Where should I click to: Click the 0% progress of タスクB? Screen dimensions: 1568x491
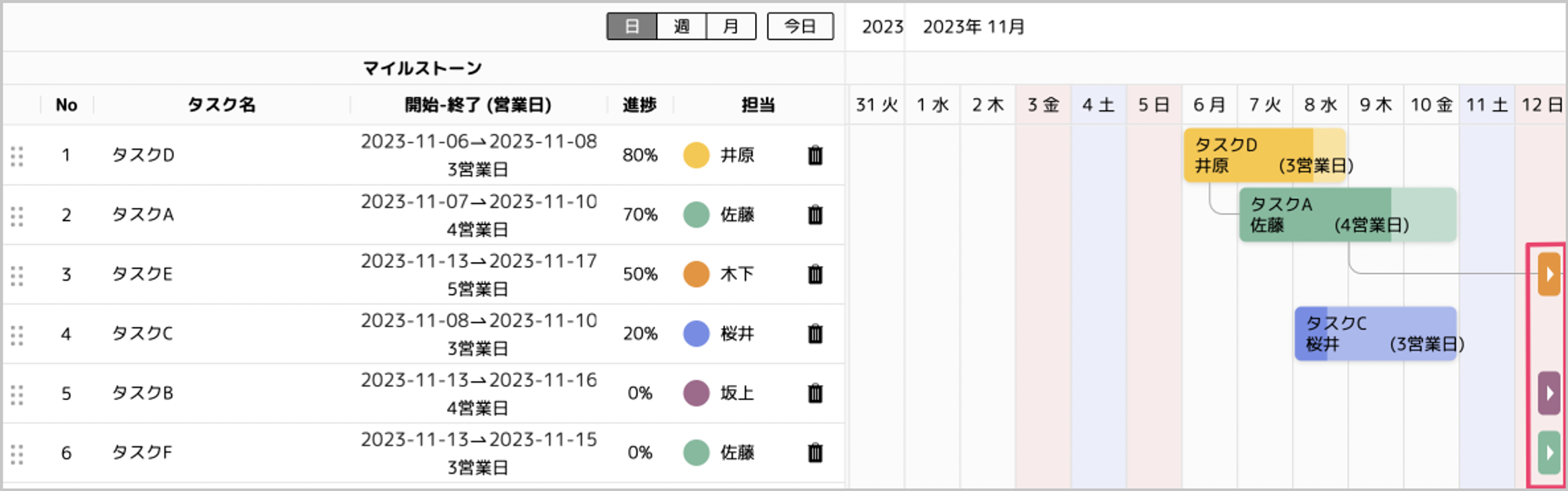click(x=640, y=394)
